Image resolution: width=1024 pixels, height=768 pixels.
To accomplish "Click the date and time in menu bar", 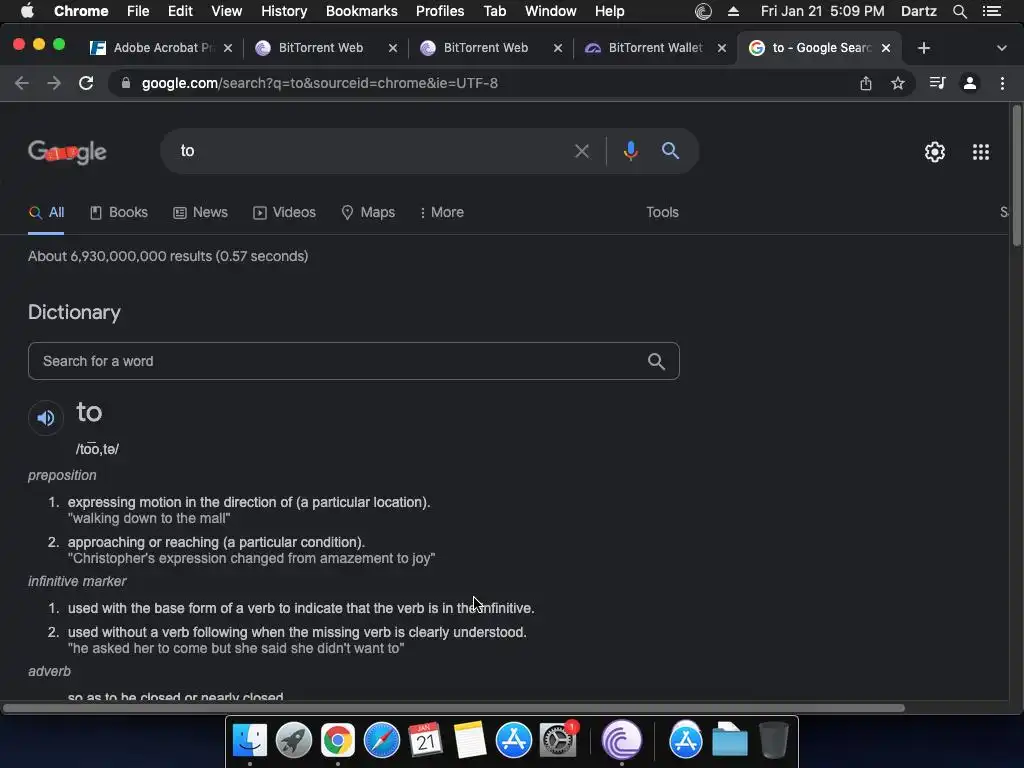I will tap(822, 11).
